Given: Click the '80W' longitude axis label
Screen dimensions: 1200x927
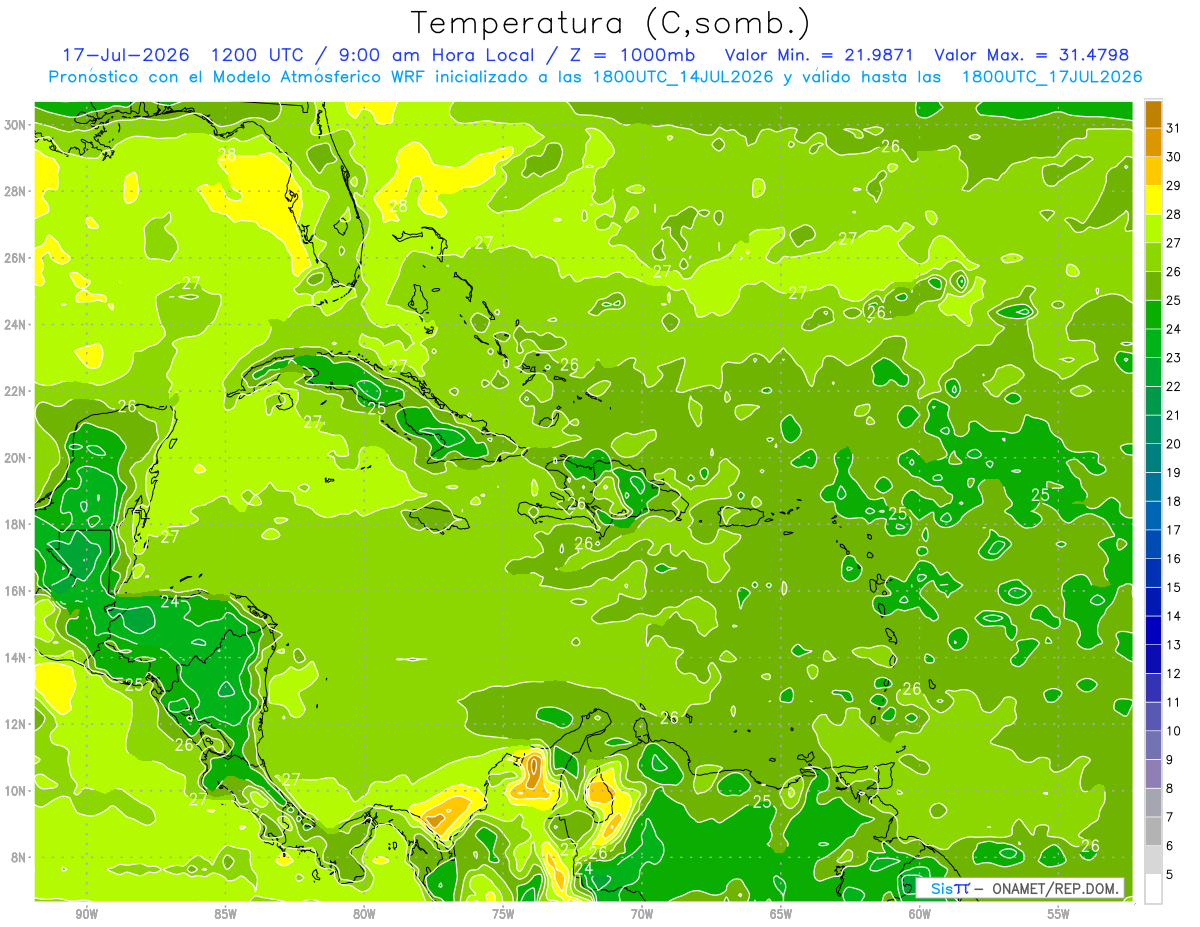Looking at the screenshot, I should click(x=364, y=914).
